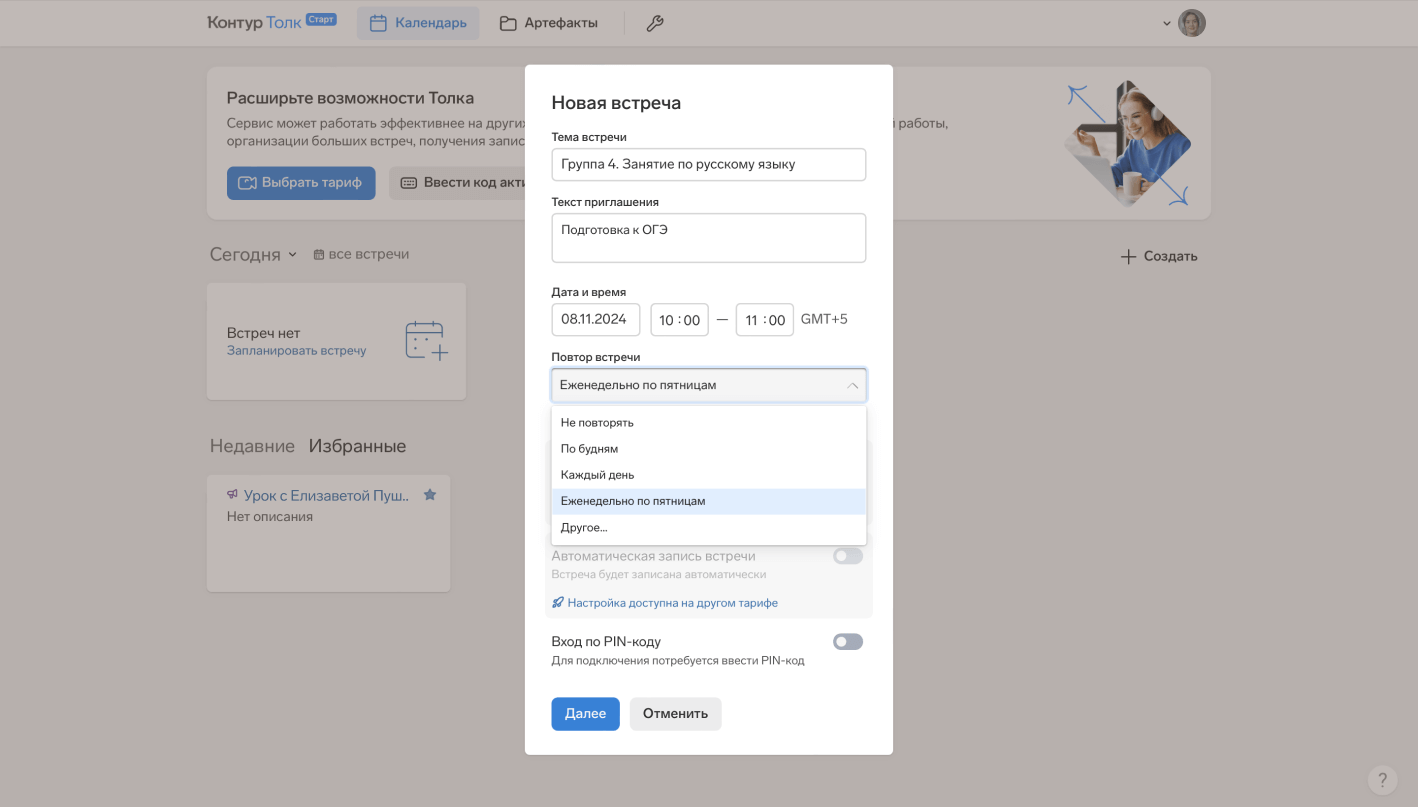Toggle automatic meeting recording switch
Image resolution: width=1418 pixels, height=807 pixels.
847,556
